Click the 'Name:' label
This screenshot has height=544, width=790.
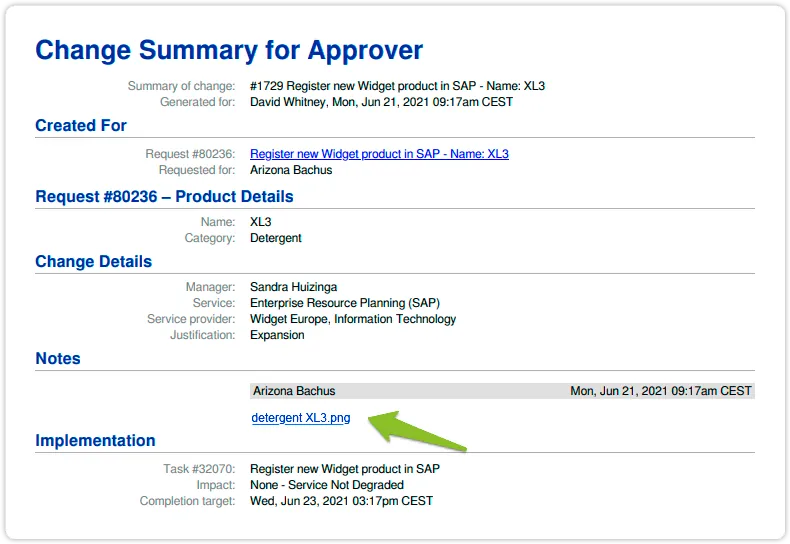pyautogui.click(x=218, y=222)
